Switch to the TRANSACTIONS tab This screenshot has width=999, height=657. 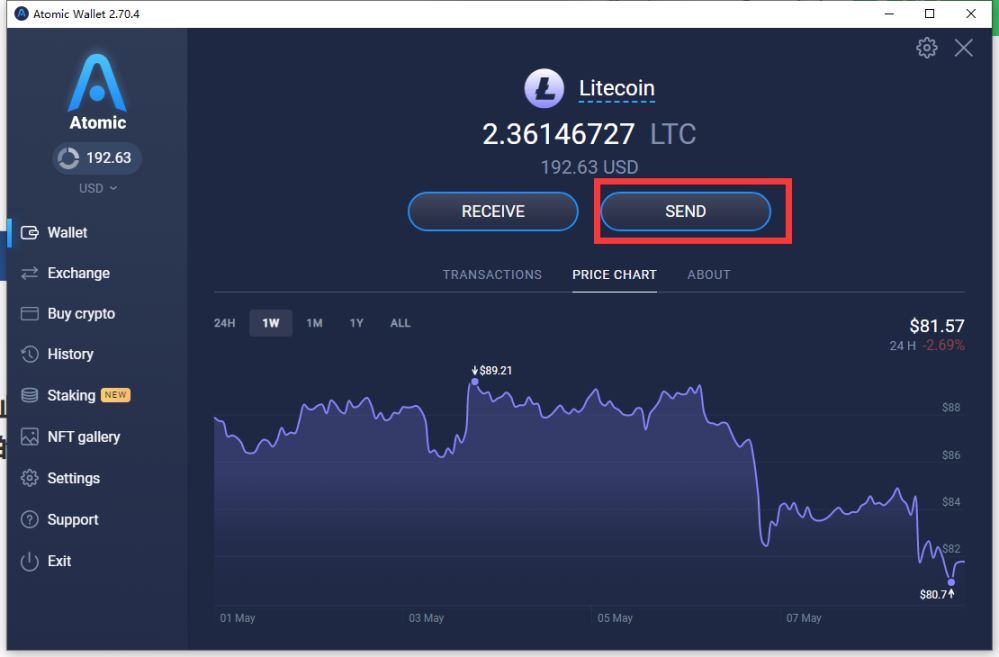tap(492, 274)
